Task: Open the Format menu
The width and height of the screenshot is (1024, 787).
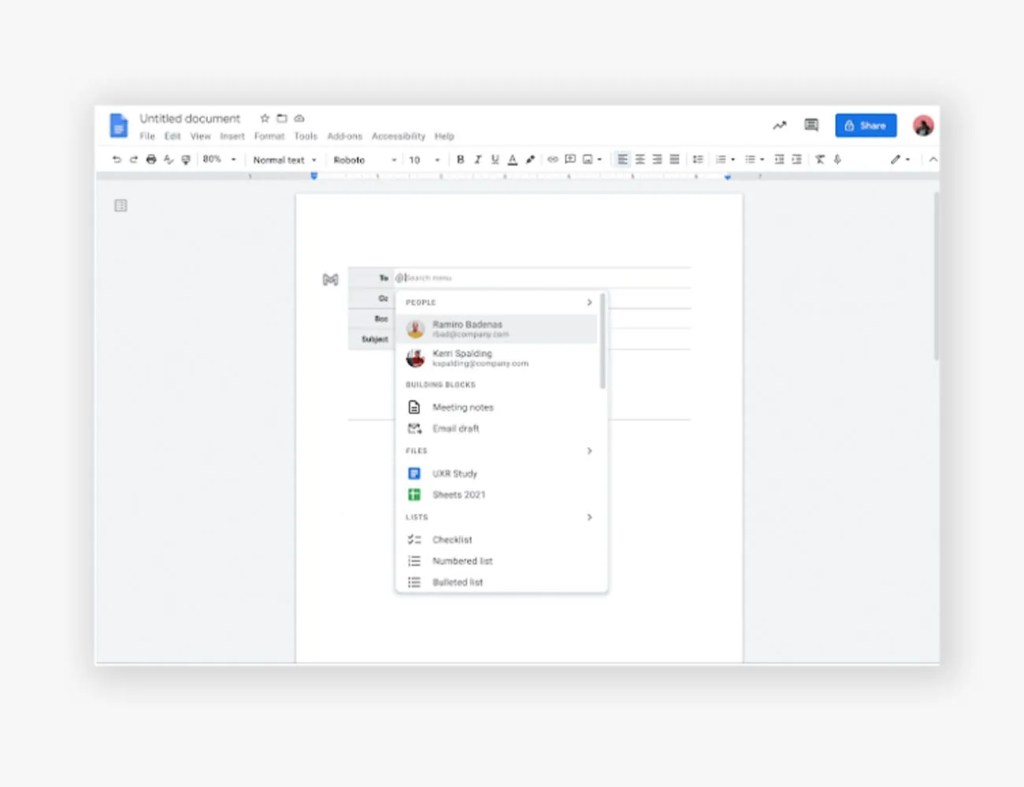Action: 269,136
